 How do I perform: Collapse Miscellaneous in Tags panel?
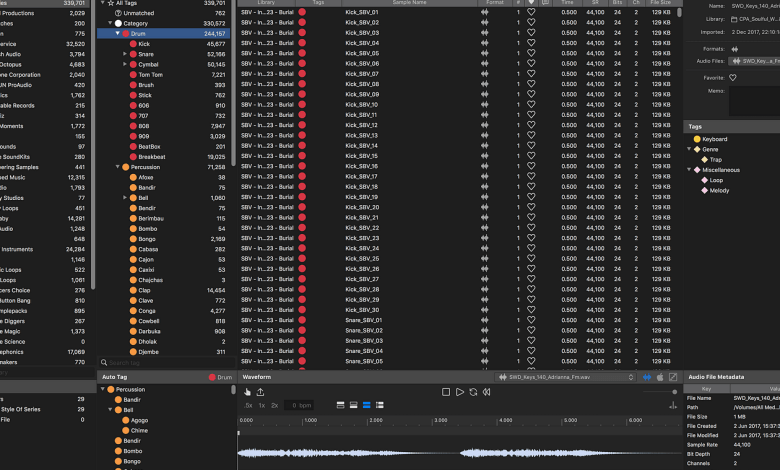pyautogui.click(x=689, y=170)
